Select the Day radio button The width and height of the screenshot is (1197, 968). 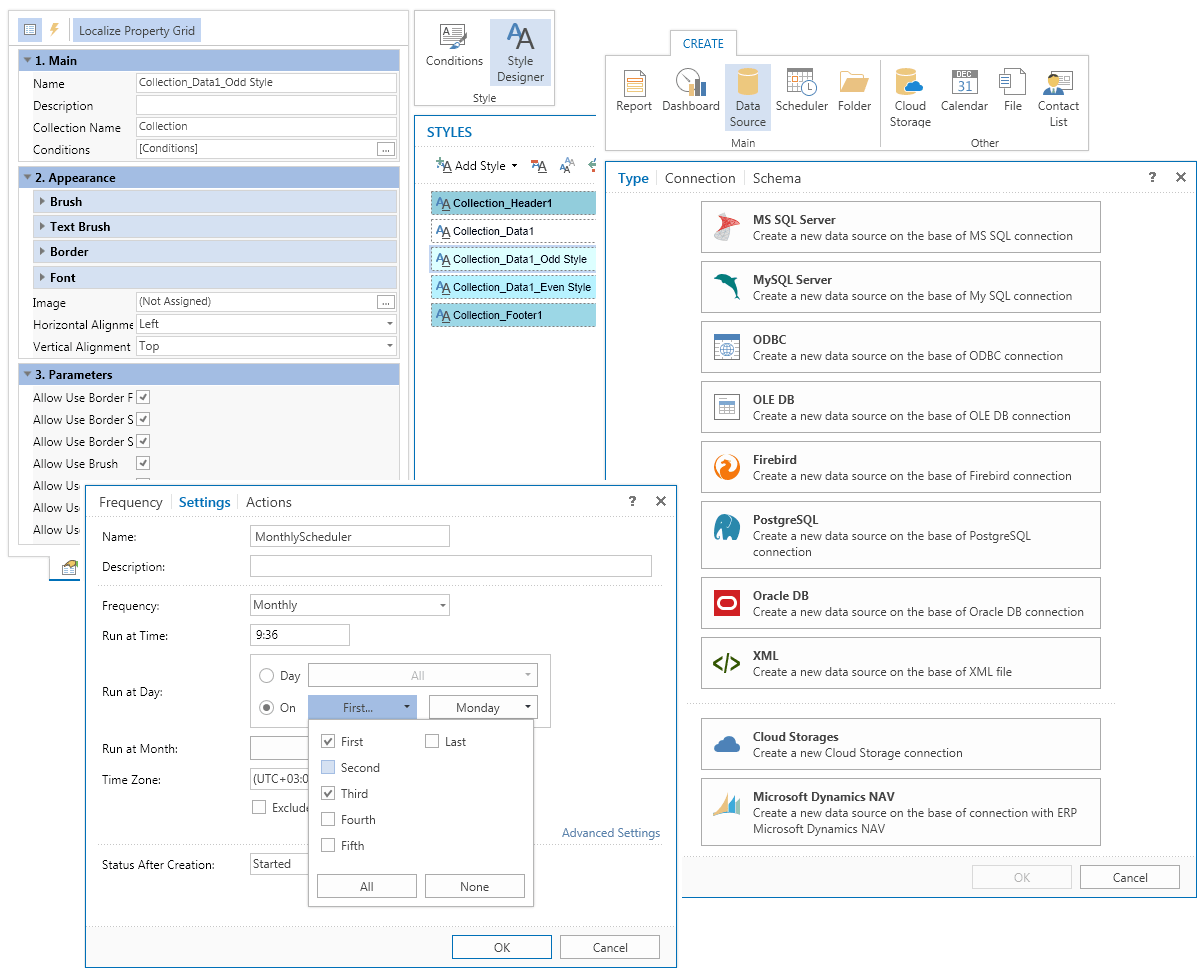click(x=266, y=676)
